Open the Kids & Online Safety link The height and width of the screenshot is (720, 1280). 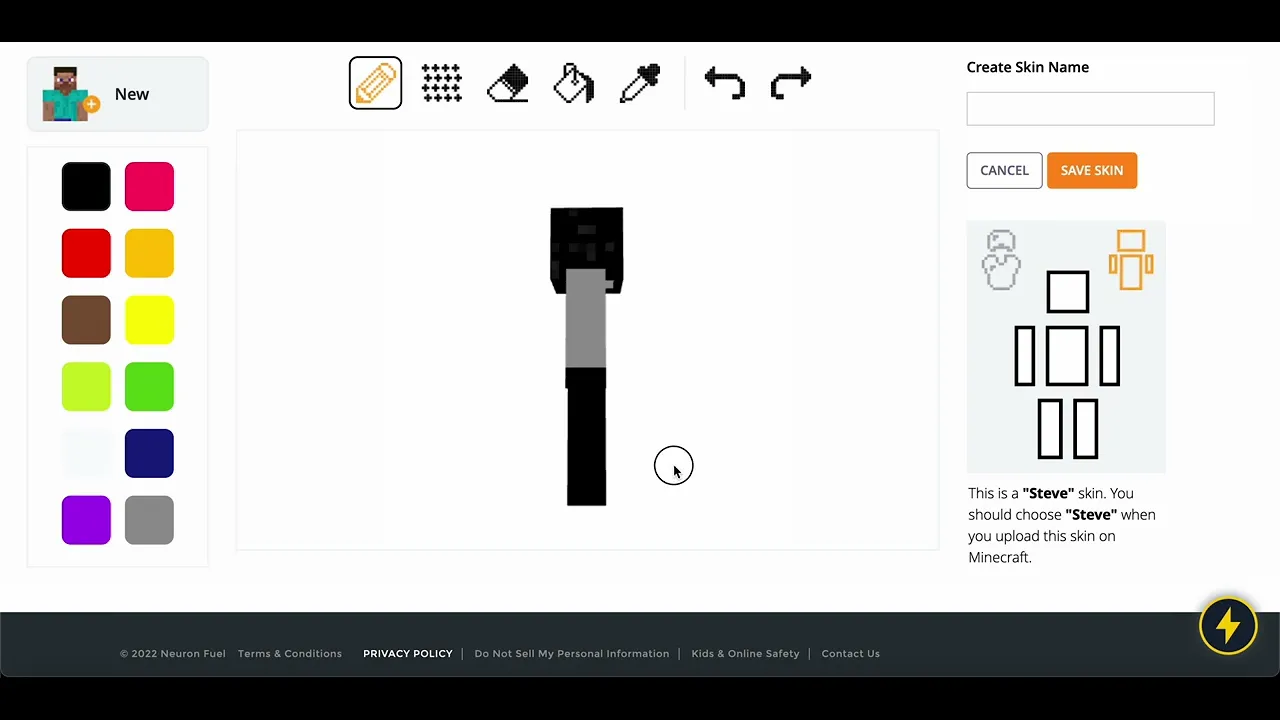tap(745, 654)
